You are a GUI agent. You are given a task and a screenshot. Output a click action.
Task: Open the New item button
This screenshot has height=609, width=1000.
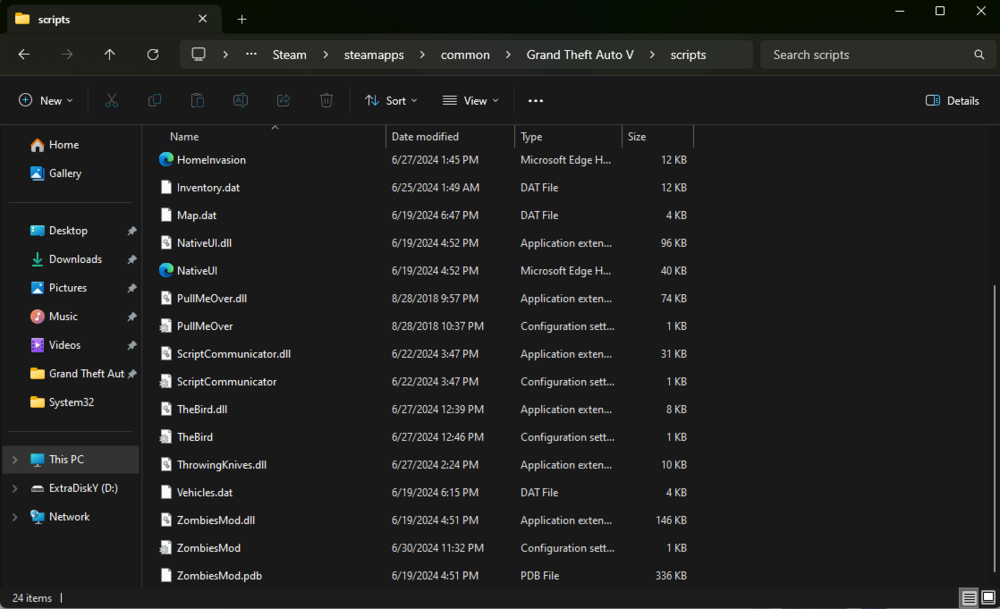pyautogui.click(x=46, y=101)
